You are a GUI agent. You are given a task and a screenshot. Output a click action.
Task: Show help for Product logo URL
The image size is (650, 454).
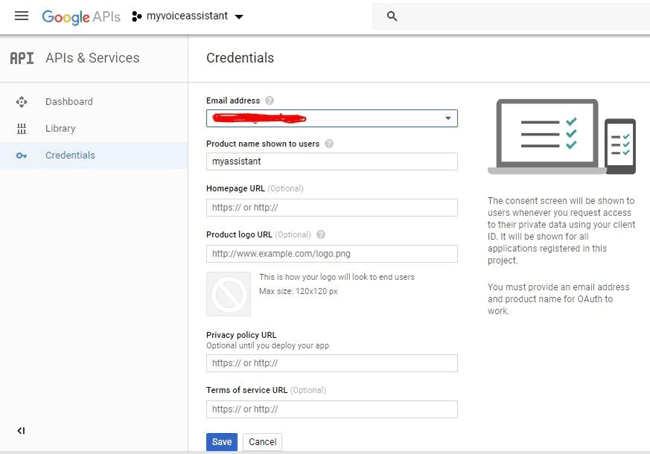pyautogui.click(x=321, y=235)
